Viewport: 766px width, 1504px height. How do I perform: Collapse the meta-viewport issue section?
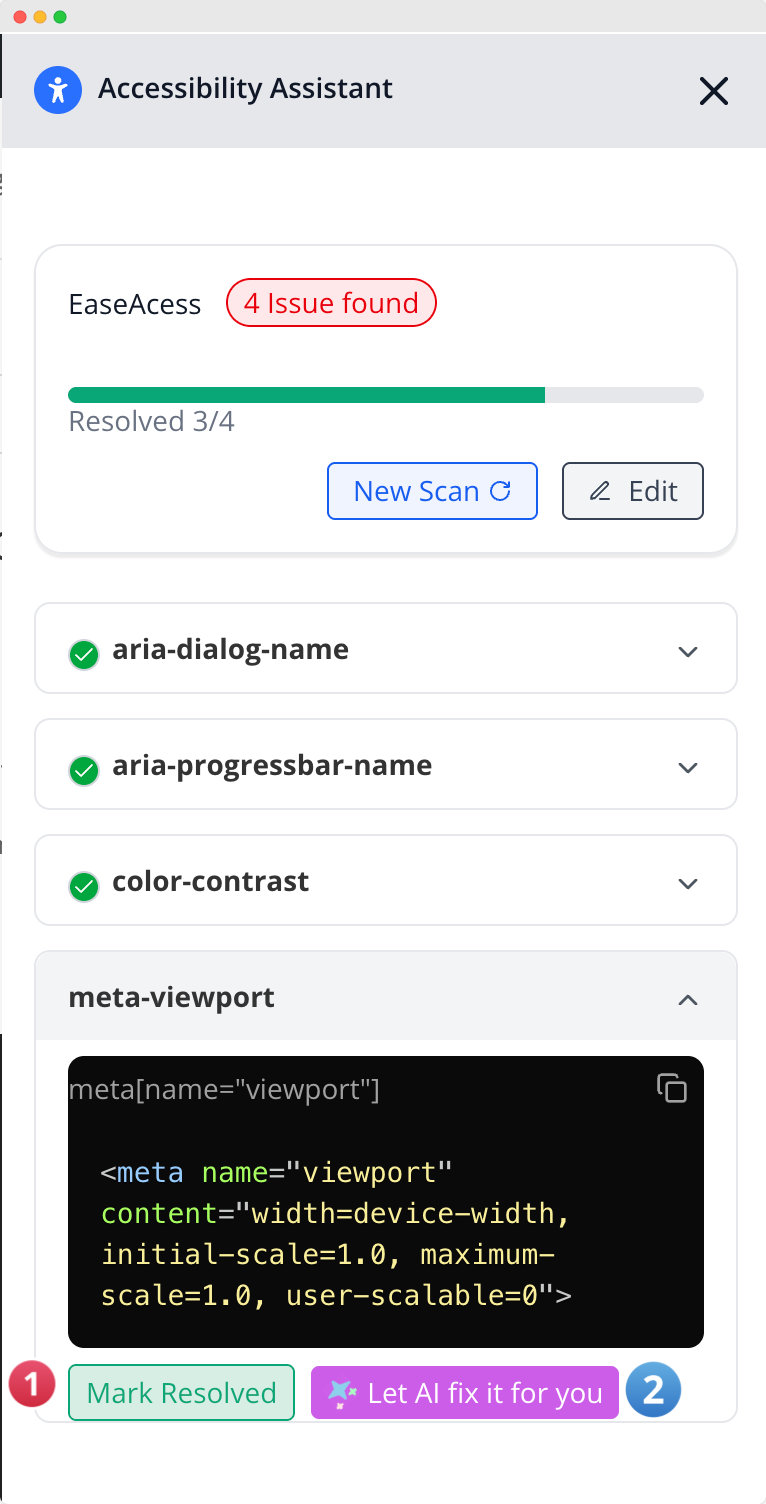(x=687, y=1000)
